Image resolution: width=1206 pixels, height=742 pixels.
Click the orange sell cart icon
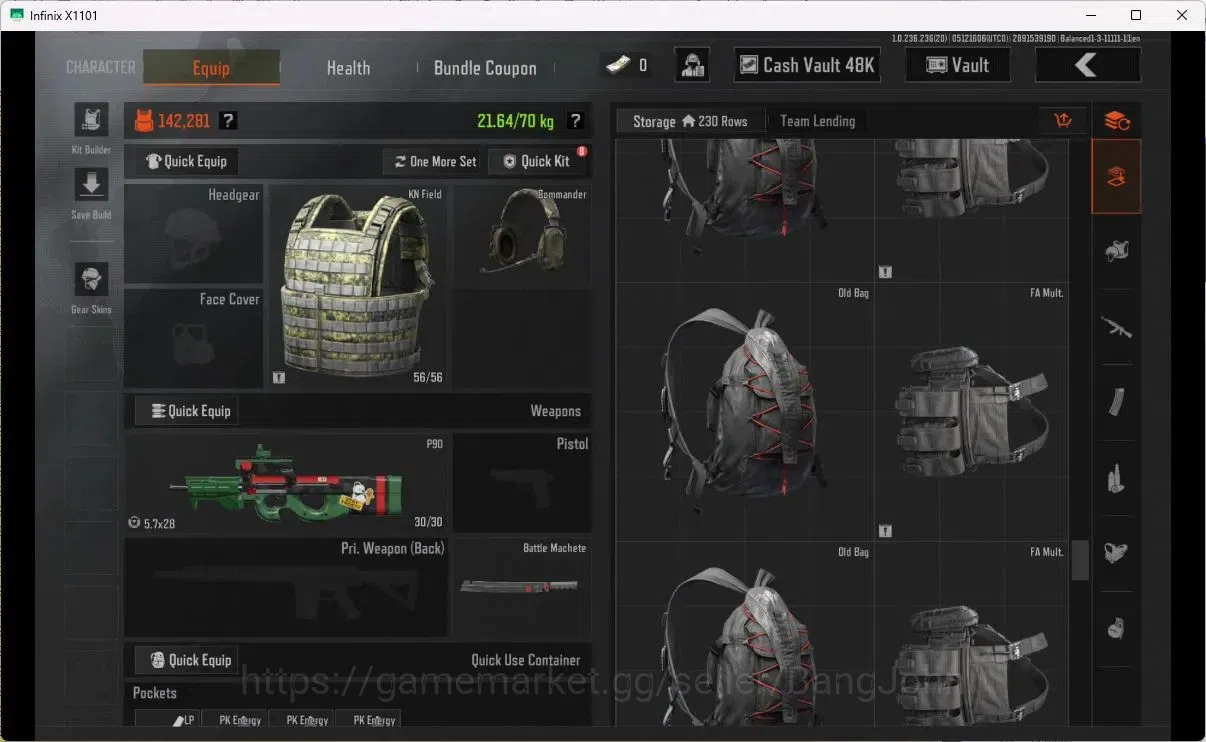click(x=1063, y=121)
